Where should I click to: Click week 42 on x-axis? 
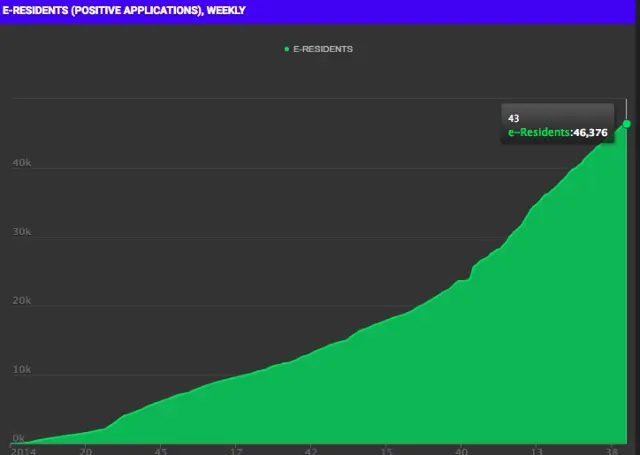[311, 450]
